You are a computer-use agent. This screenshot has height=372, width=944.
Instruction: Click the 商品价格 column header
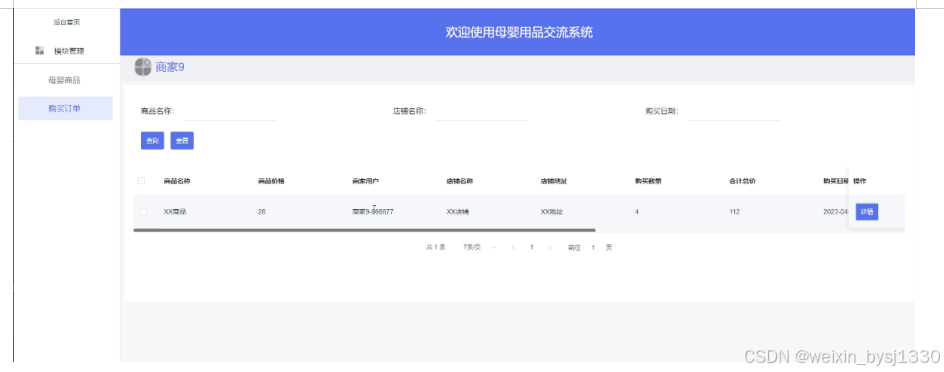[271, 181]
